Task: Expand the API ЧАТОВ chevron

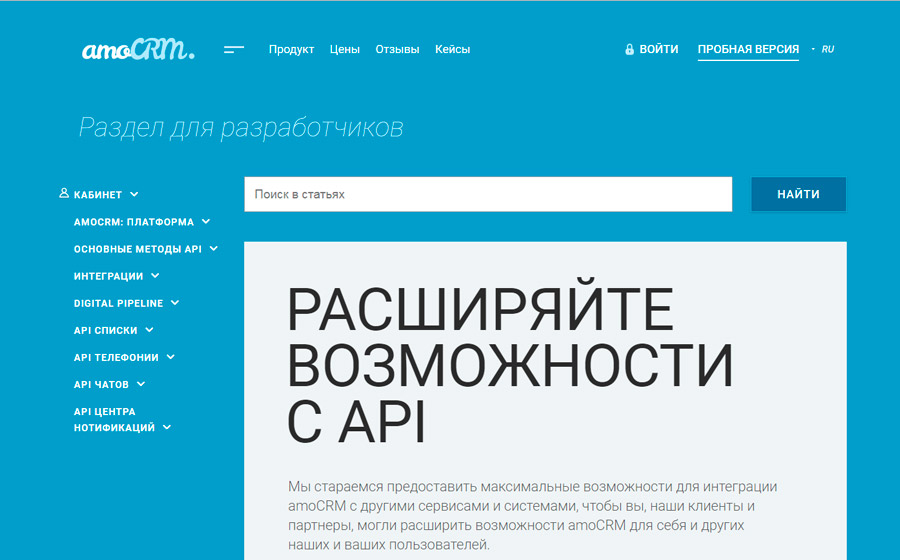Action: [x=141, y=384]
